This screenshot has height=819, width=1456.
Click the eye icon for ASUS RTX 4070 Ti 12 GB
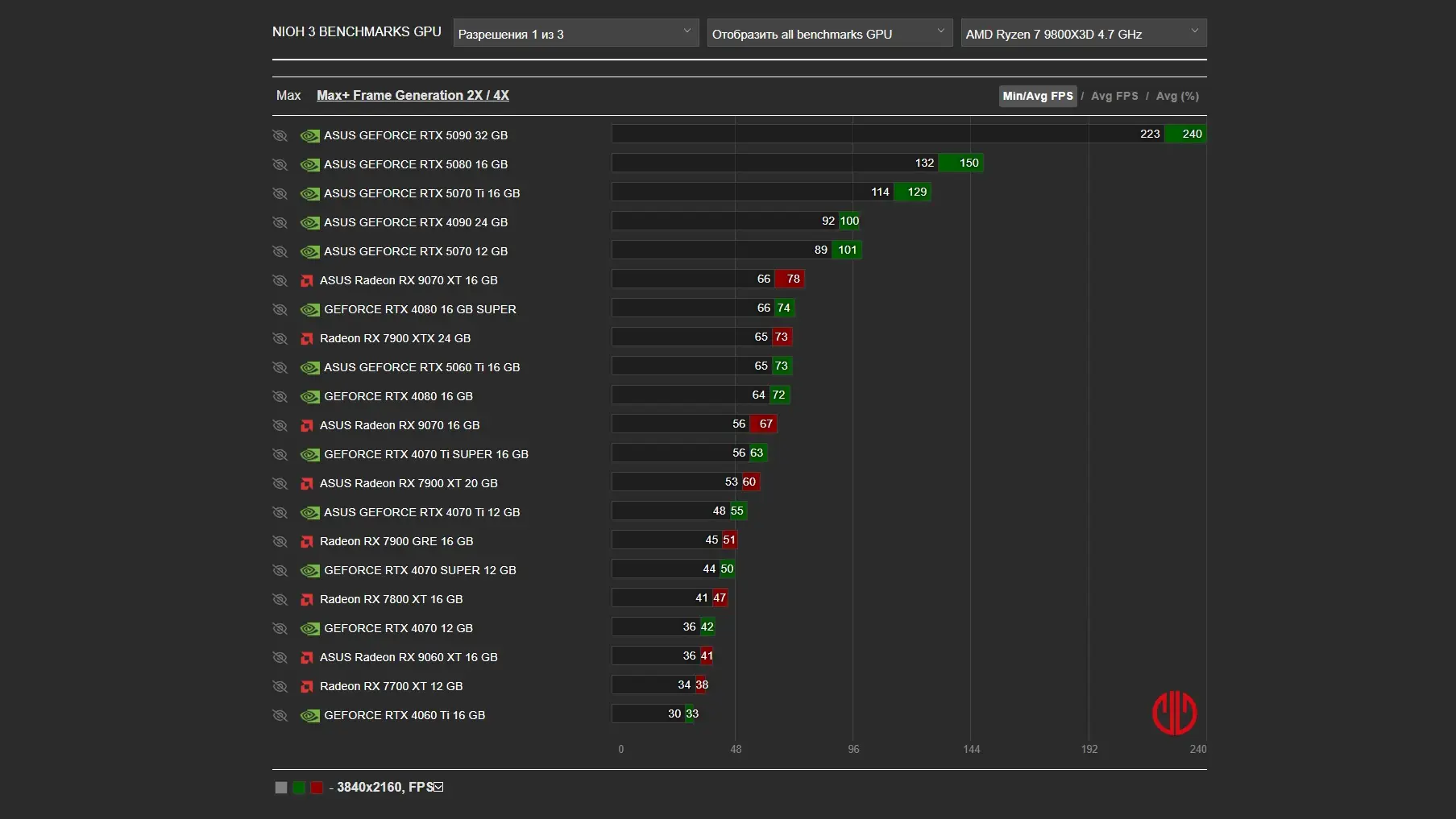click(280, 512)
